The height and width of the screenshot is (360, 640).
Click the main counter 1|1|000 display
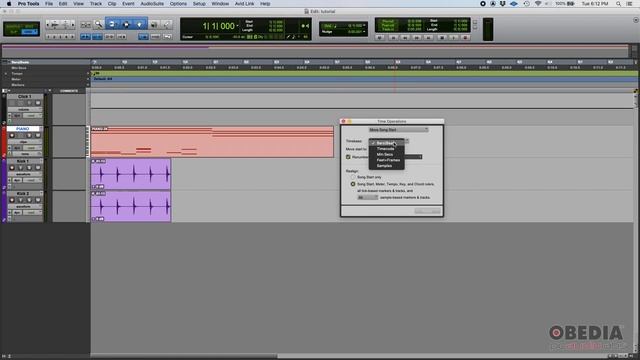click(218, 26)
